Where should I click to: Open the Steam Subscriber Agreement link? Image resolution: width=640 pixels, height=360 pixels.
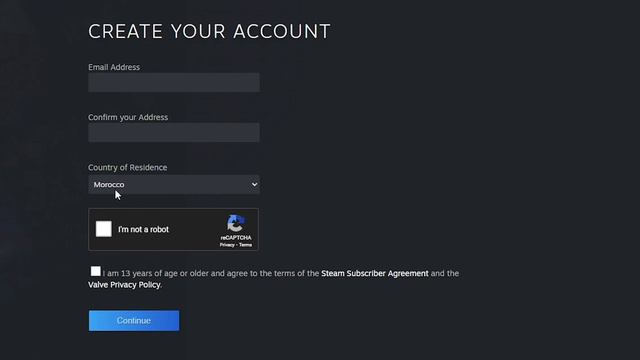click(375, 273)
